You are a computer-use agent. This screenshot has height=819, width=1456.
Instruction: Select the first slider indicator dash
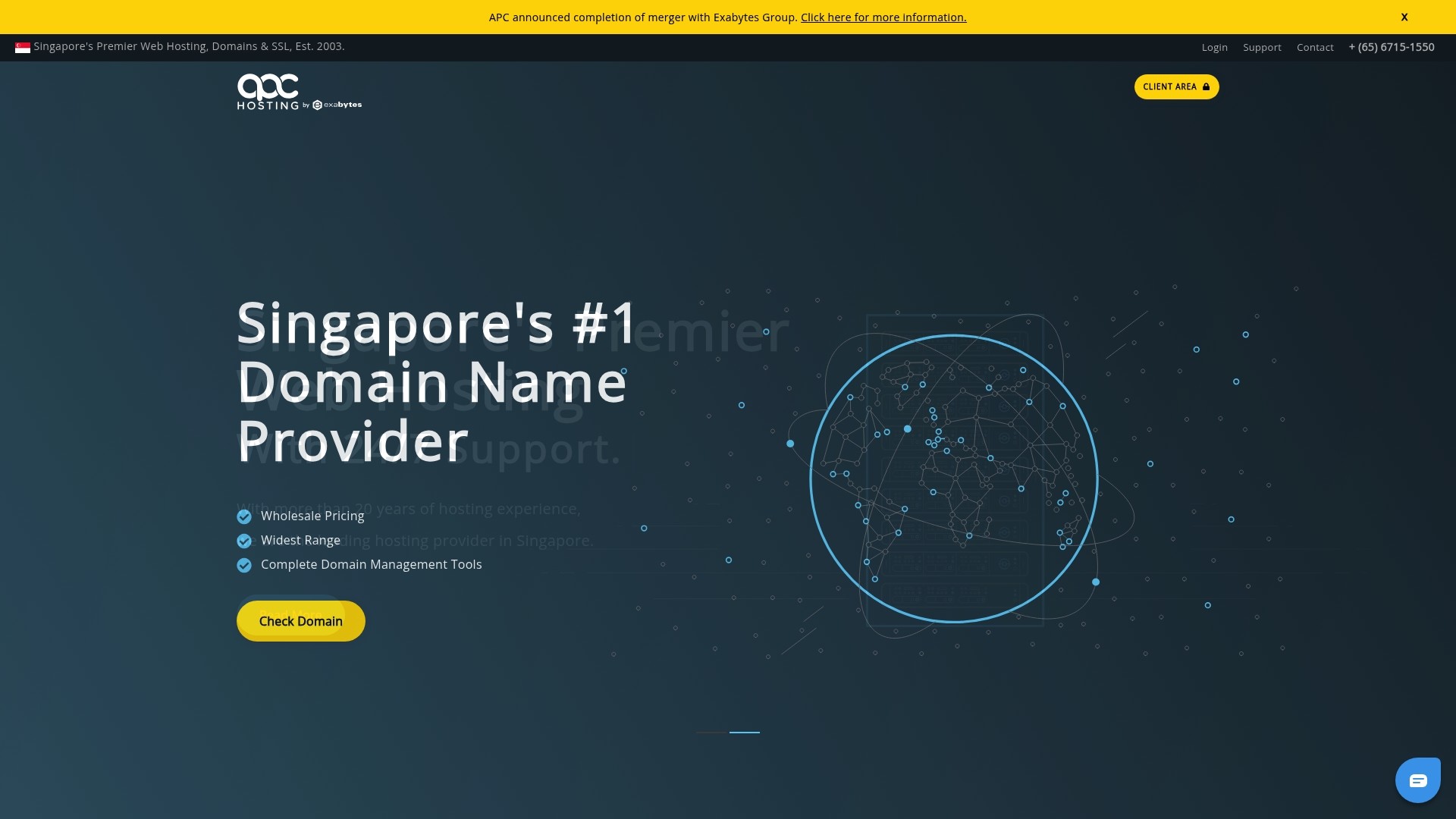(x=711, y=733)
